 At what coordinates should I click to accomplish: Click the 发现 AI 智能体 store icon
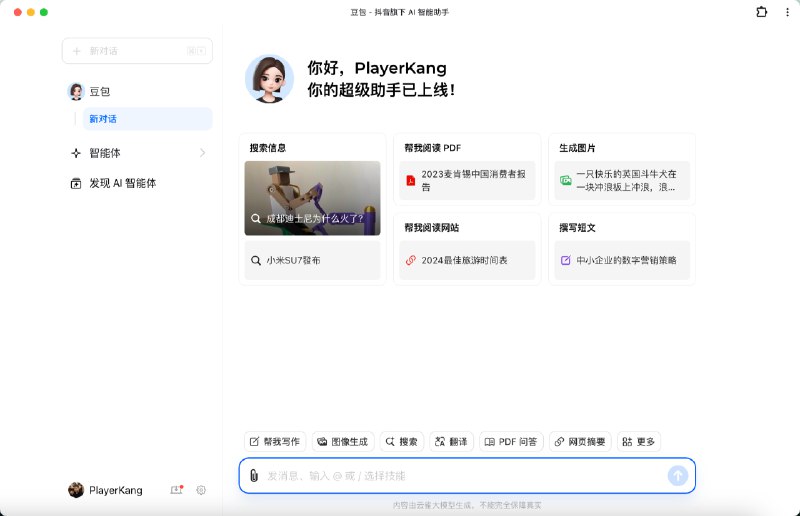76,183
